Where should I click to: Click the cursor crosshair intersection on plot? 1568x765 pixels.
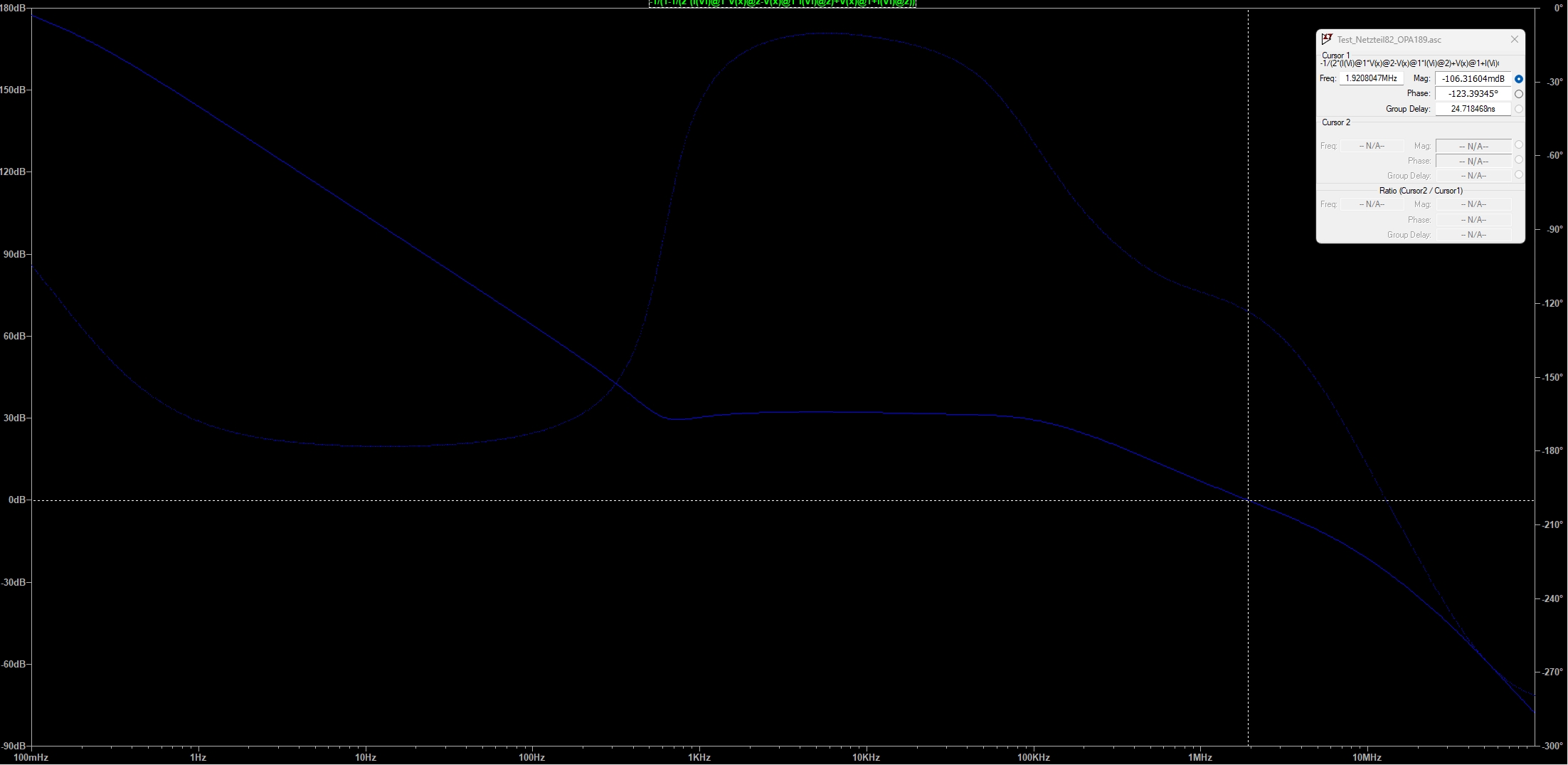[1248, 500]
